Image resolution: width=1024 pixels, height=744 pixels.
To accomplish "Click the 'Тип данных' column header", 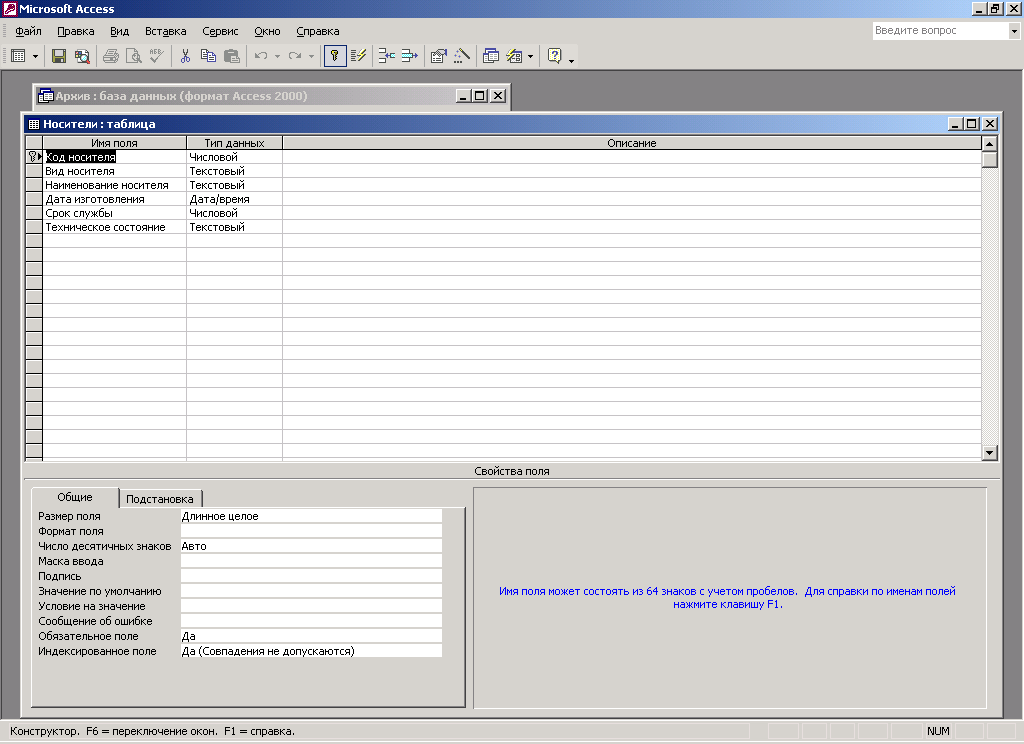I will (234, 143).
